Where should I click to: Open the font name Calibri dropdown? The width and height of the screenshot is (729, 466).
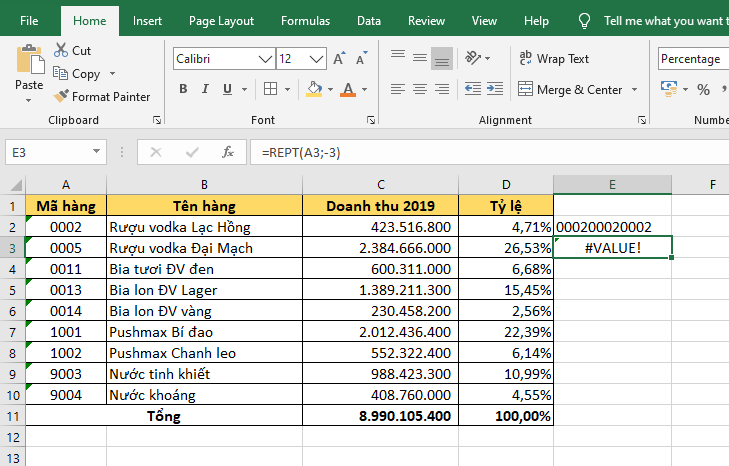pyautogui.click(x=266, y=59)
